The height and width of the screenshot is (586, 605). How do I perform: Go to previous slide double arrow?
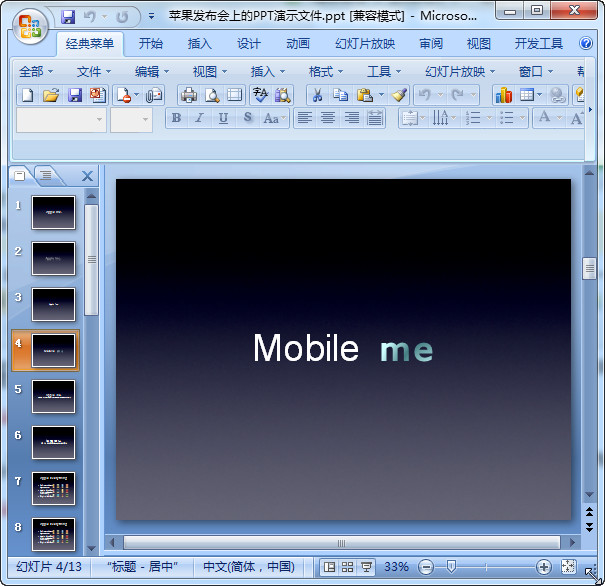pos(589,512)
